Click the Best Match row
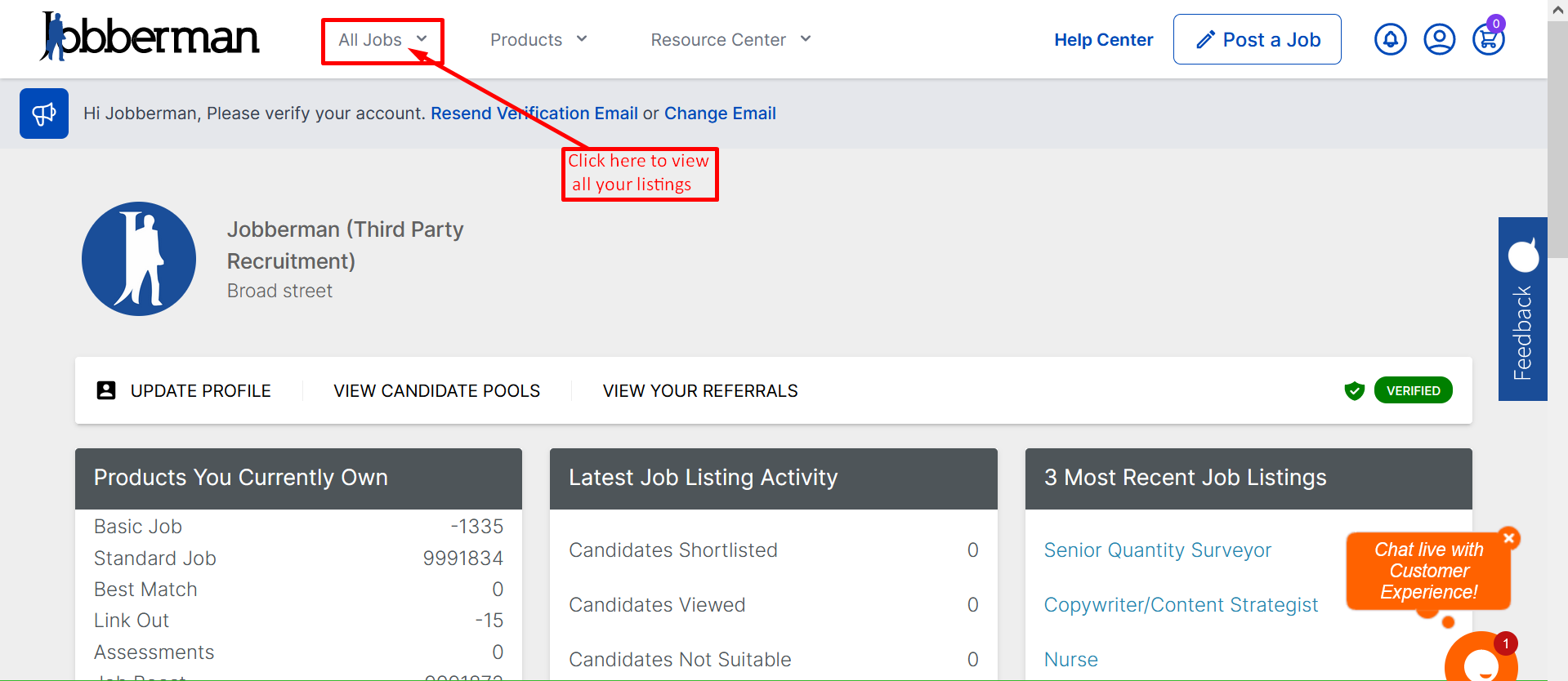 [298, 590]
